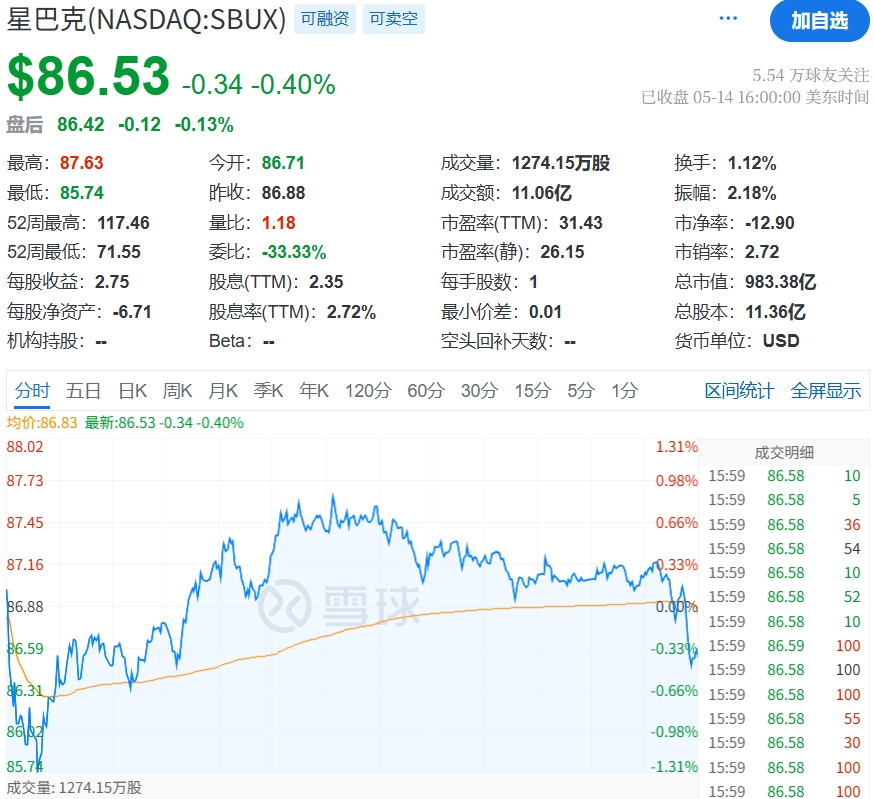Click the 可融资 tag
874x799 pixels.
point(325,19)
